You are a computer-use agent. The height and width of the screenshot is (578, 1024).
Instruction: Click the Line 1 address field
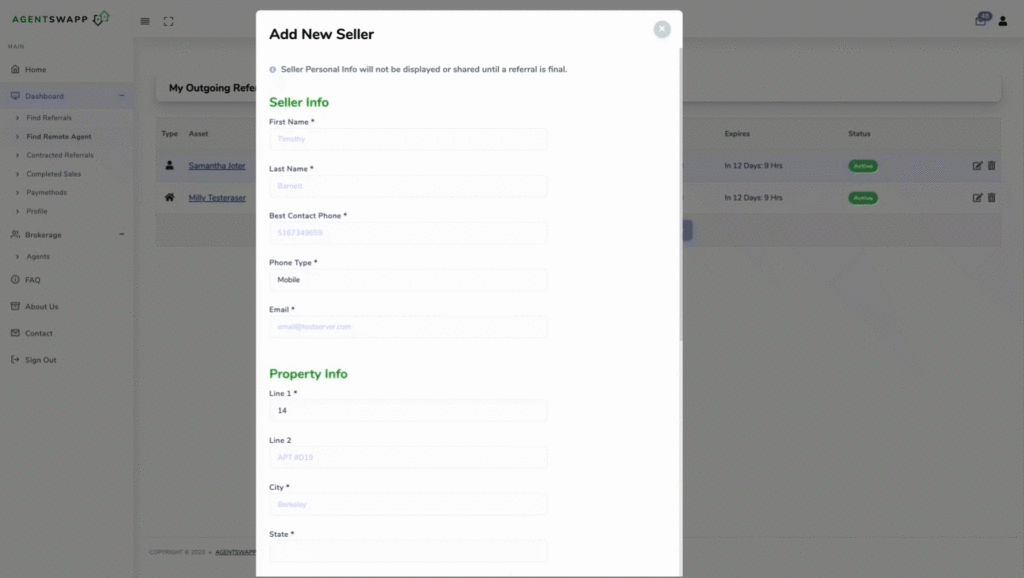408,411
